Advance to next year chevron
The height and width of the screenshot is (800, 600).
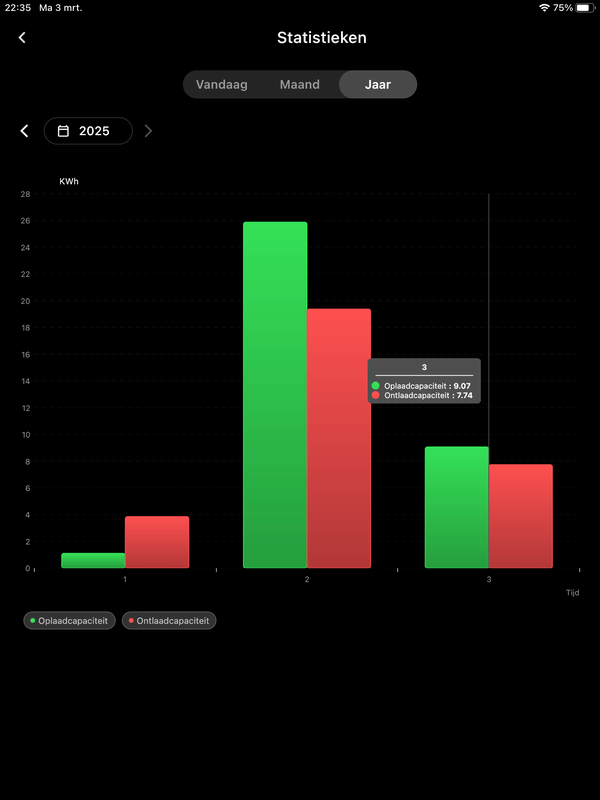148,131
